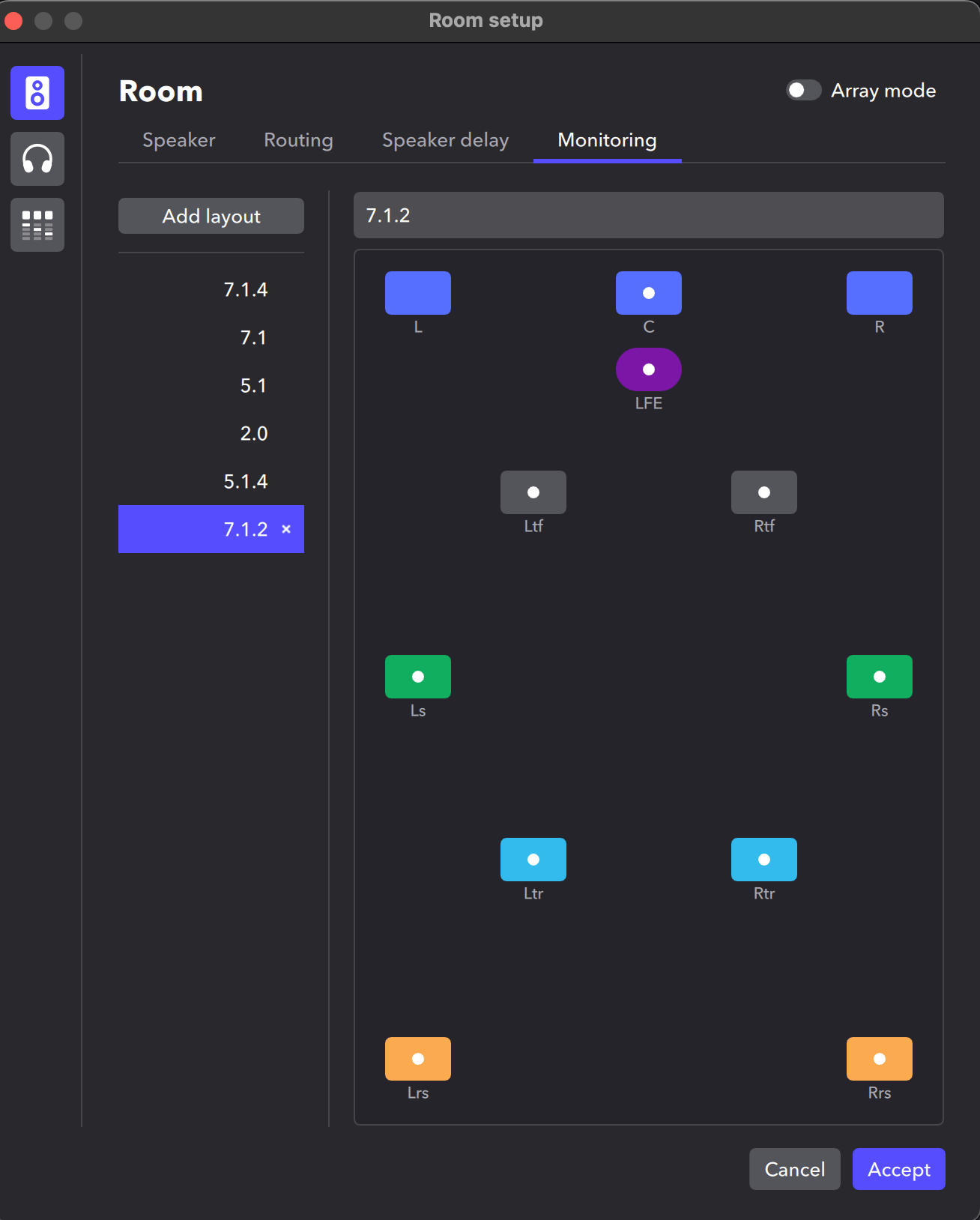980x1220 pixels.
Task: Toggle the C center speaker block
Action: click(x=649, y=293)
